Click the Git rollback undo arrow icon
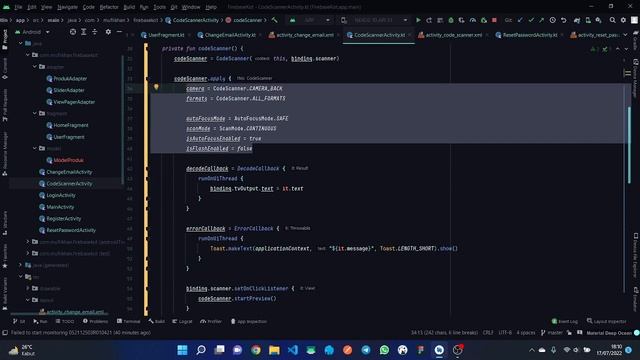 pyautogui.click(x=563, y=20)
